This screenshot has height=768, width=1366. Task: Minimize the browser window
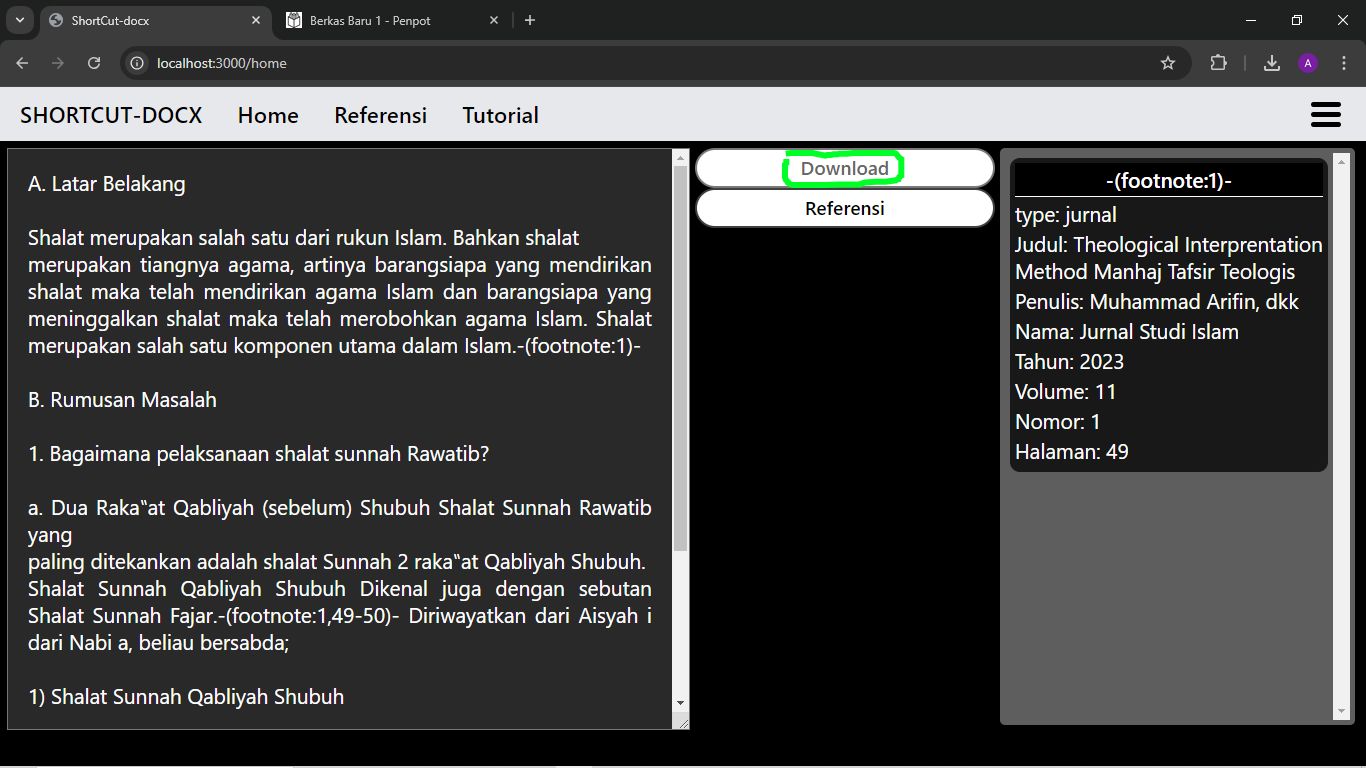(x=1251, y=20)
